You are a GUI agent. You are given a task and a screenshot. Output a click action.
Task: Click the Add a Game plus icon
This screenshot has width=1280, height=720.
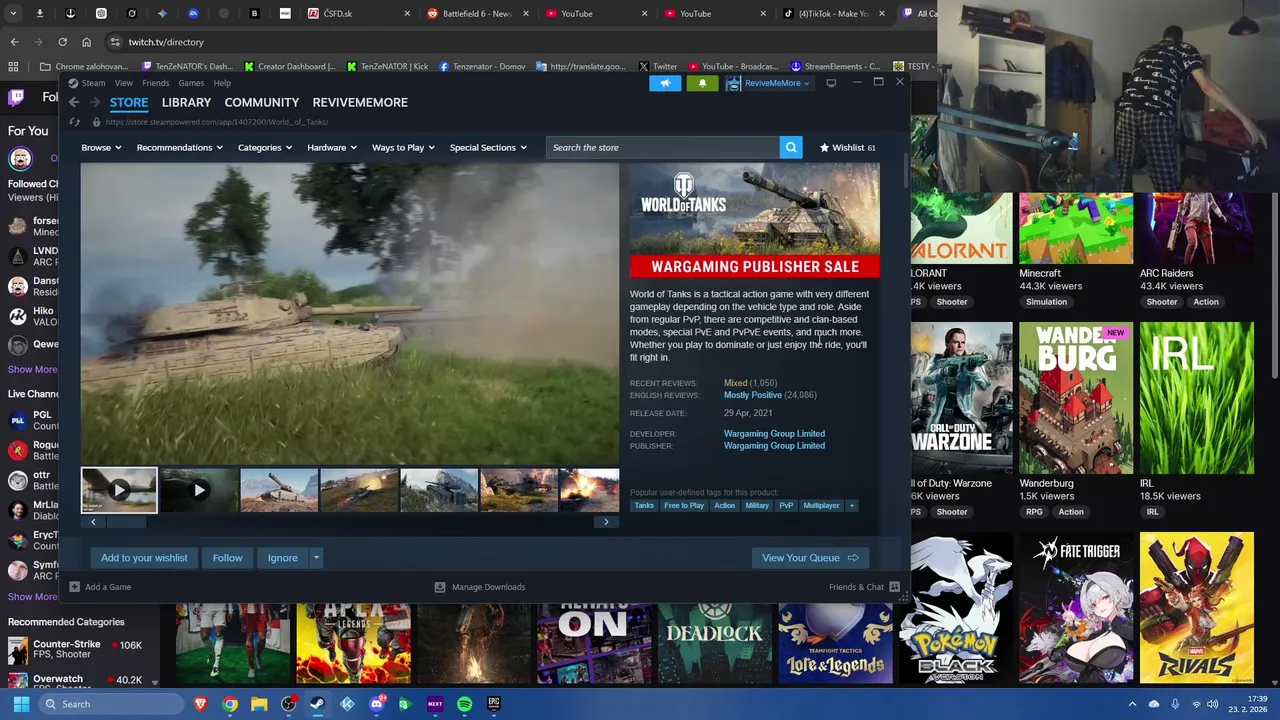[74, 587]
